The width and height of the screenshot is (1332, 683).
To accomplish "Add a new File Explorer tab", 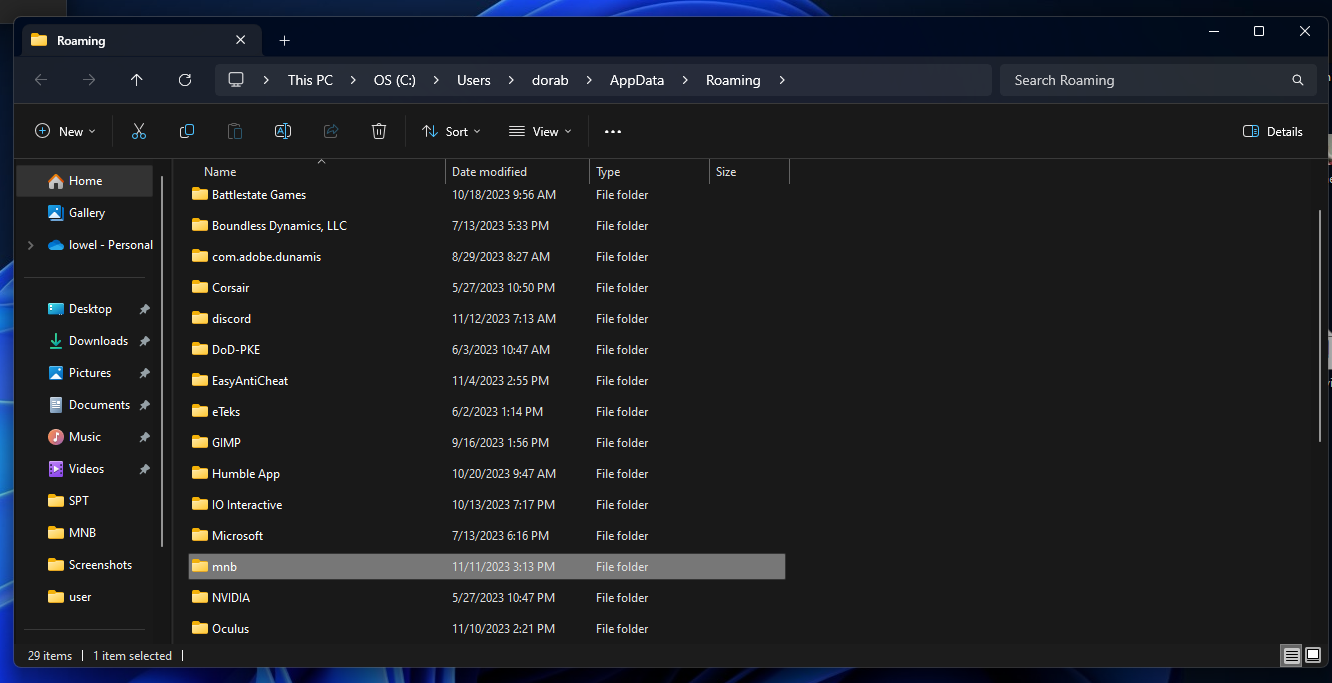I will [285, 41].
